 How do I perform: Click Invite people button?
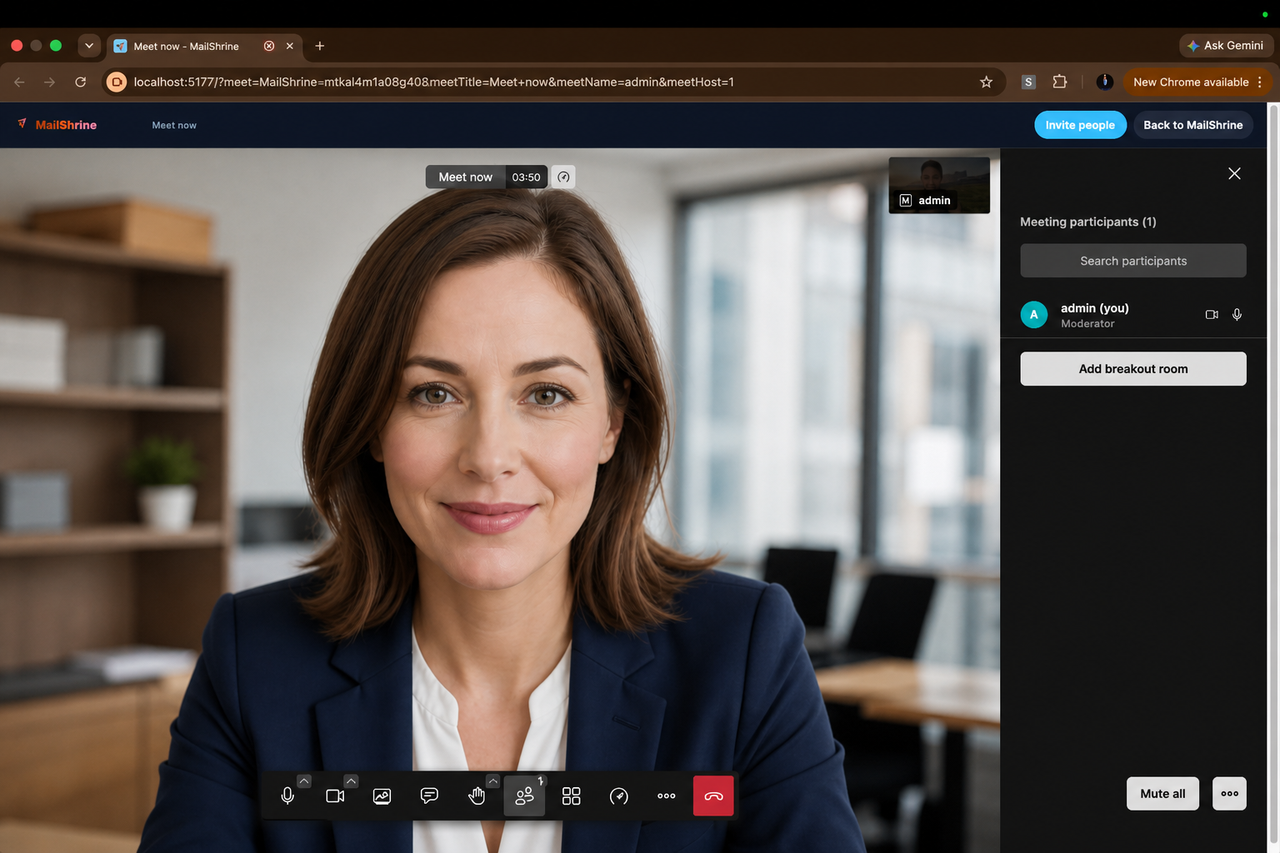tap(1080, 125)
